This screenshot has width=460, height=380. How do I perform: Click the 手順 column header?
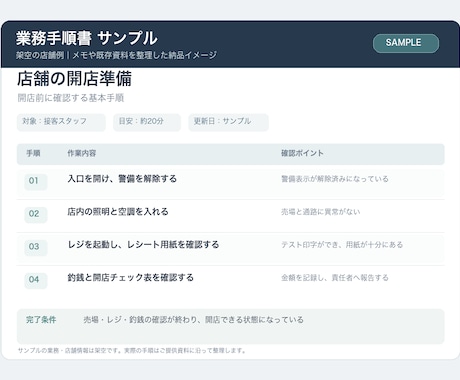(33, 153)
